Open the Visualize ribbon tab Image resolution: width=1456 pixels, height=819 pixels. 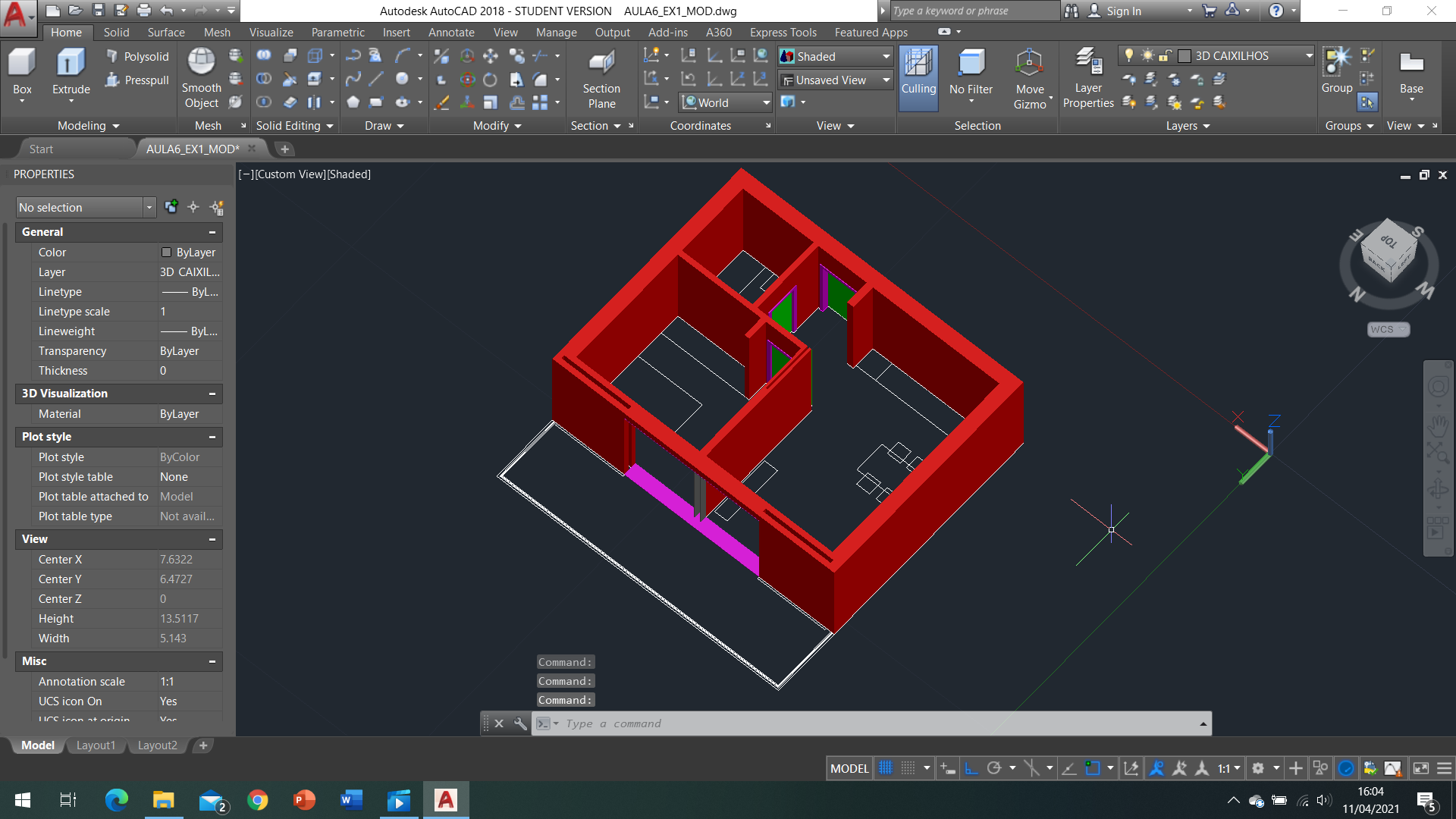click(x=271, y=33)
